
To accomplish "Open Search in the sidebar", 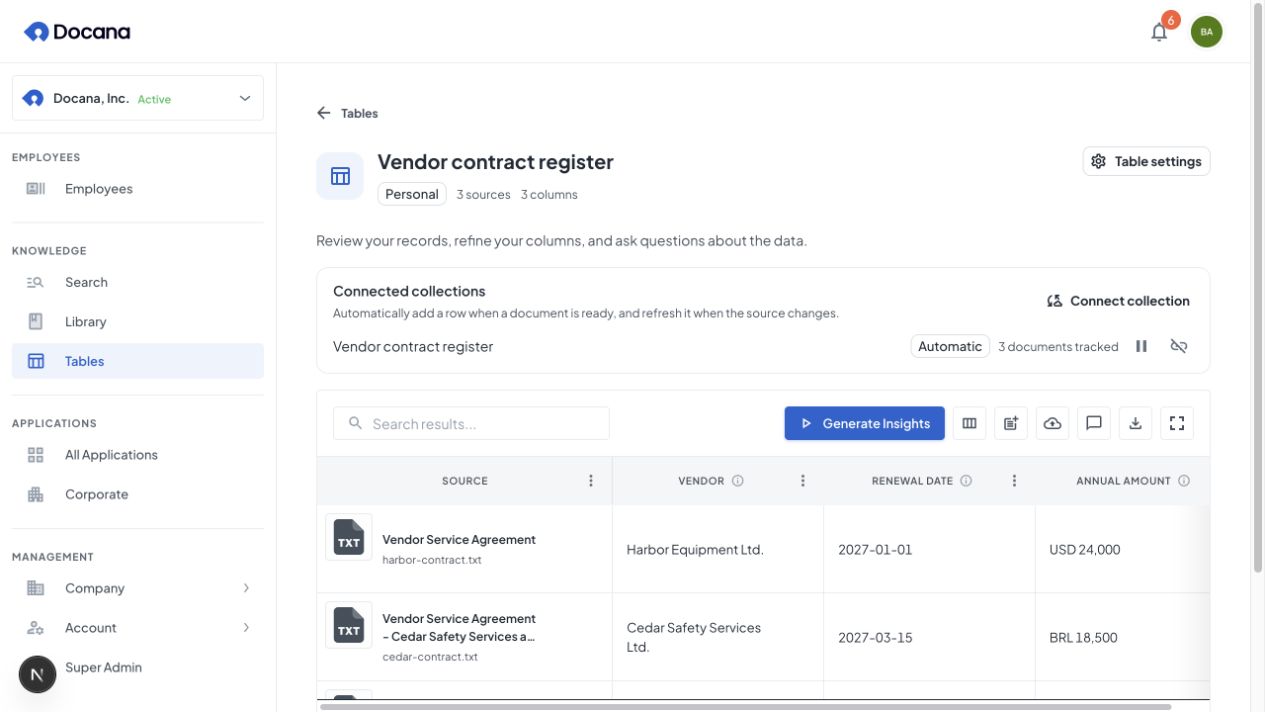I will tap(138, 282).
